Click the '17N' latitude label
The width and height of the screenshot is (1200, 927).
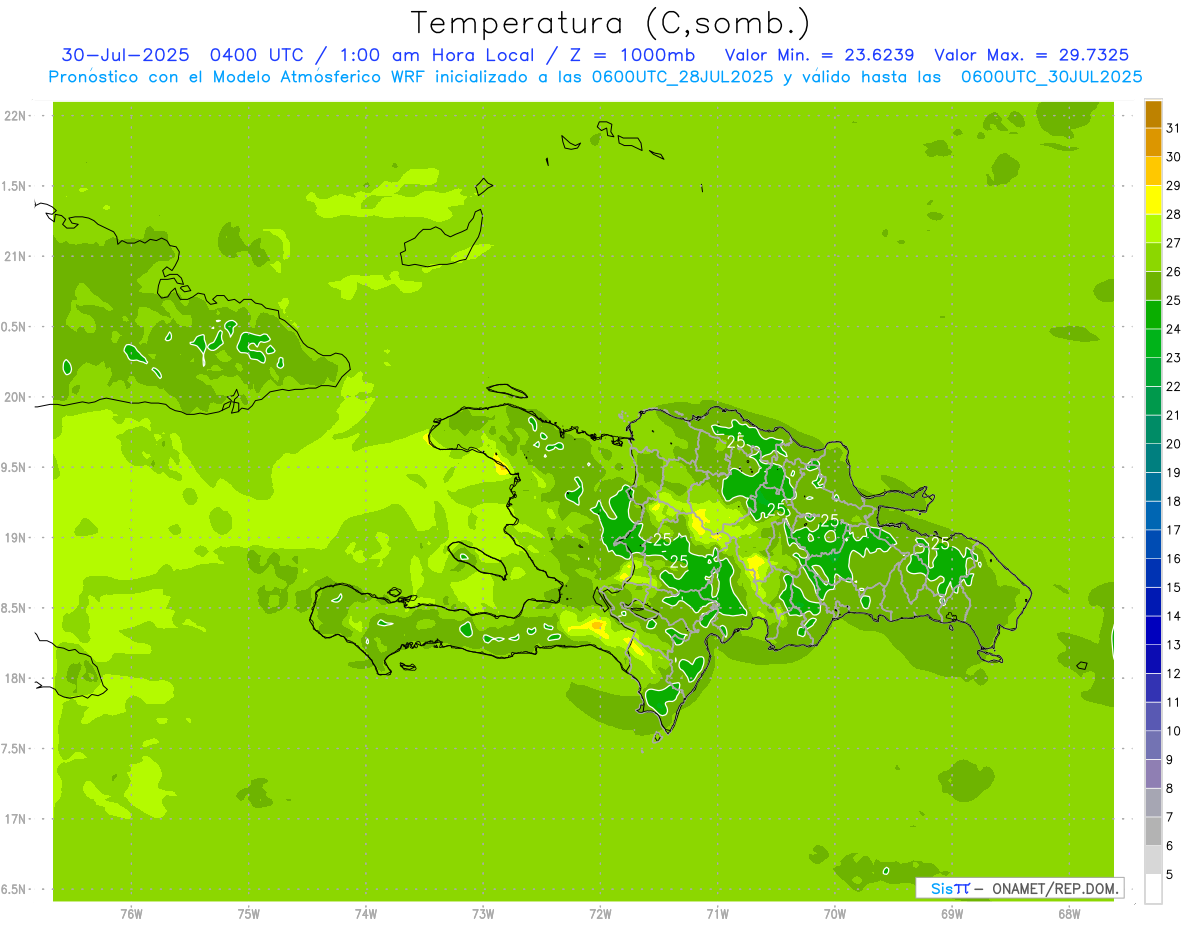coord(15,819)
